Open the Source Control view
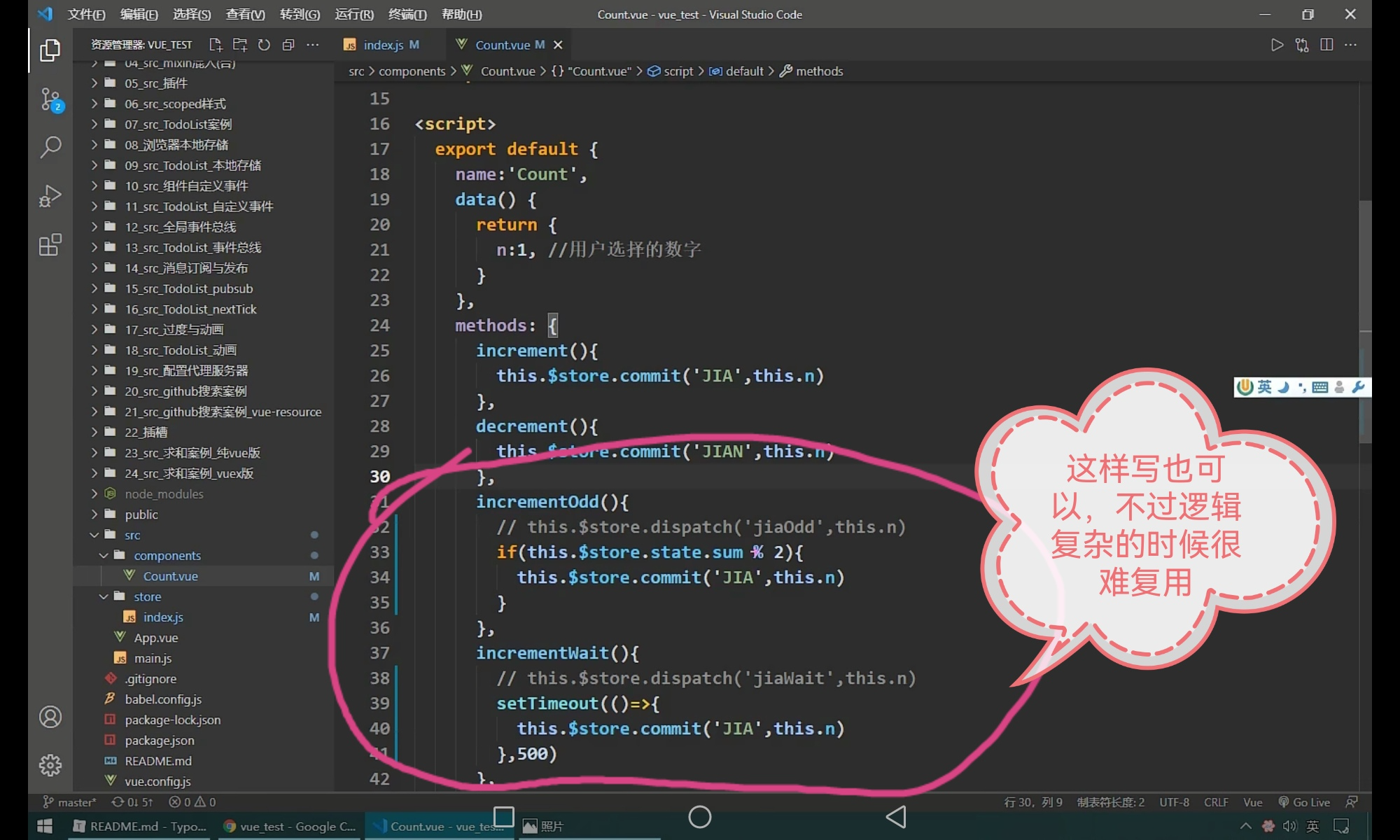This screenshot has height=840, width=1400. point(50,99)
